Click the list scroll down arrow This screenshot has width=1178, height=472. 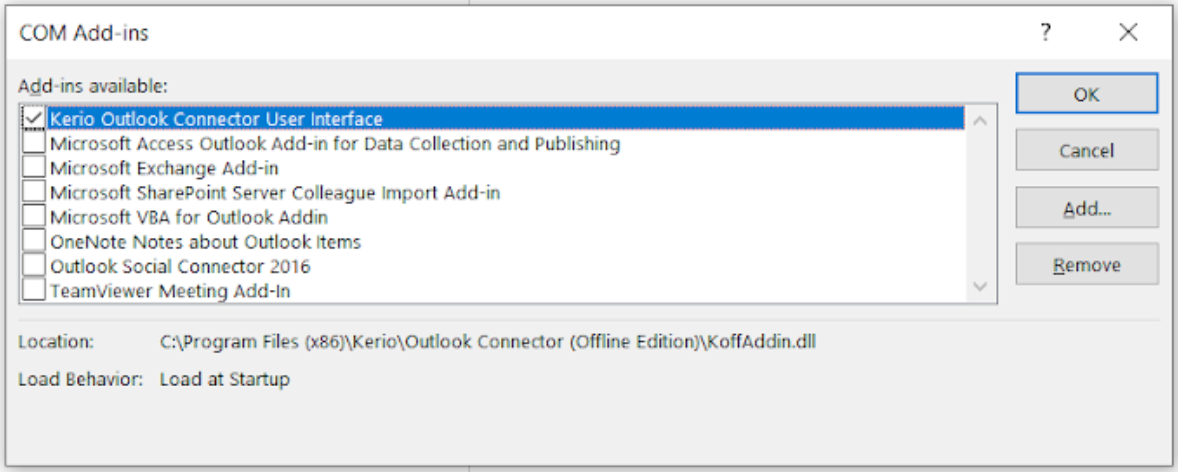(x=979, y=288)
